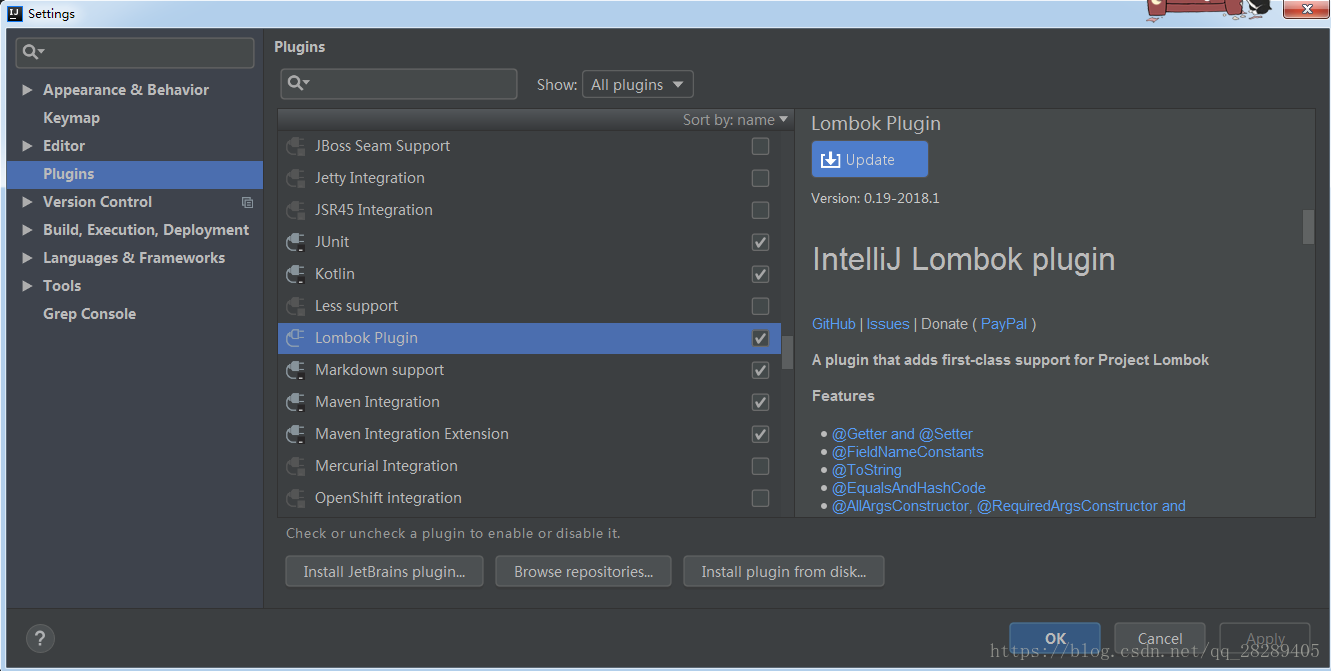Click the plugins search magnifier icon
Viewport: 1331px width, 671px height.
point(298,83)
